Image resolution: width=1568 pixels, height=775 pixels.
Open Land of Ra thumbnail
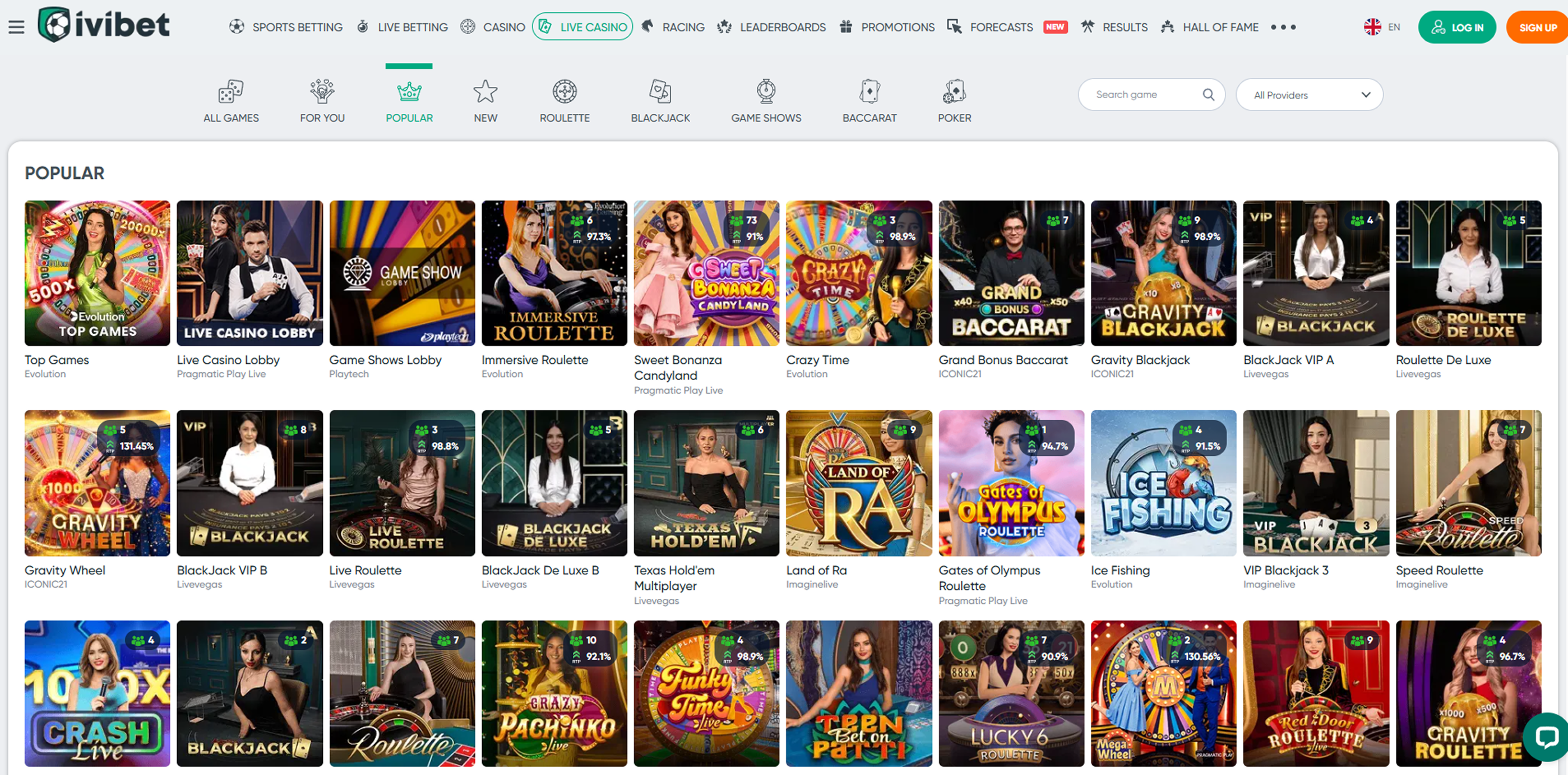(859, 483)
